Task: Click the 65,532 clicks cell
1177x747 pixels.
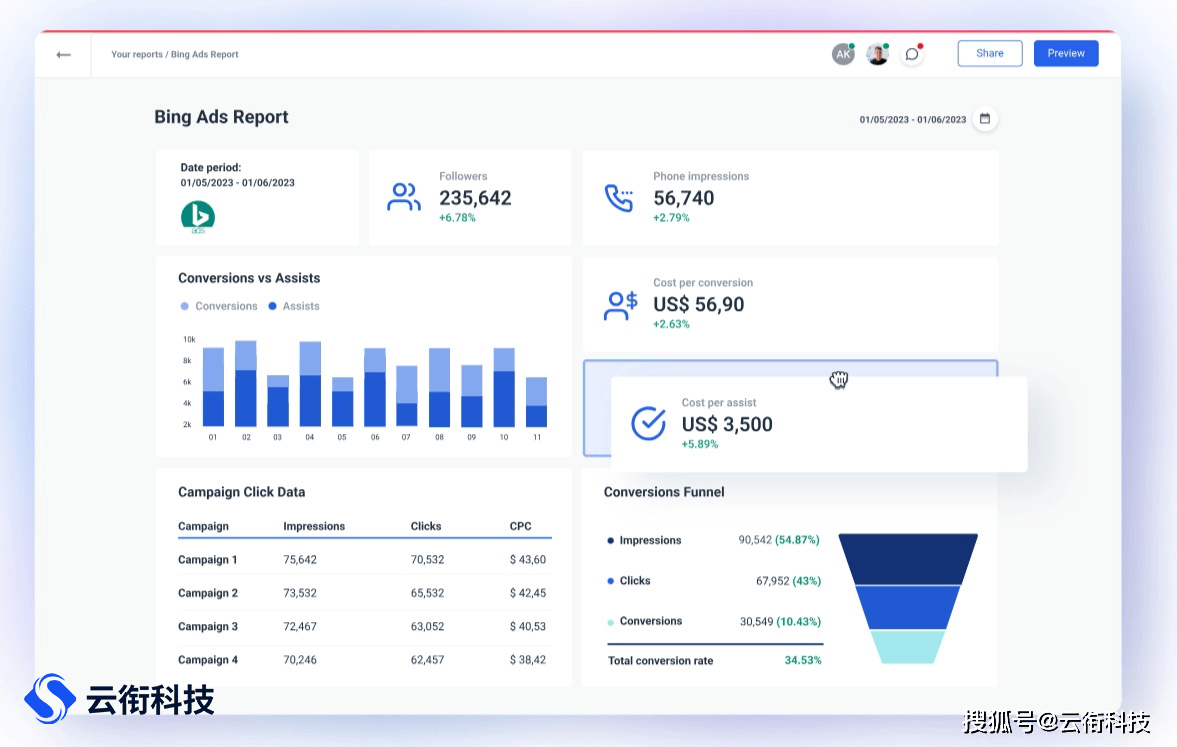Action: 427,593
